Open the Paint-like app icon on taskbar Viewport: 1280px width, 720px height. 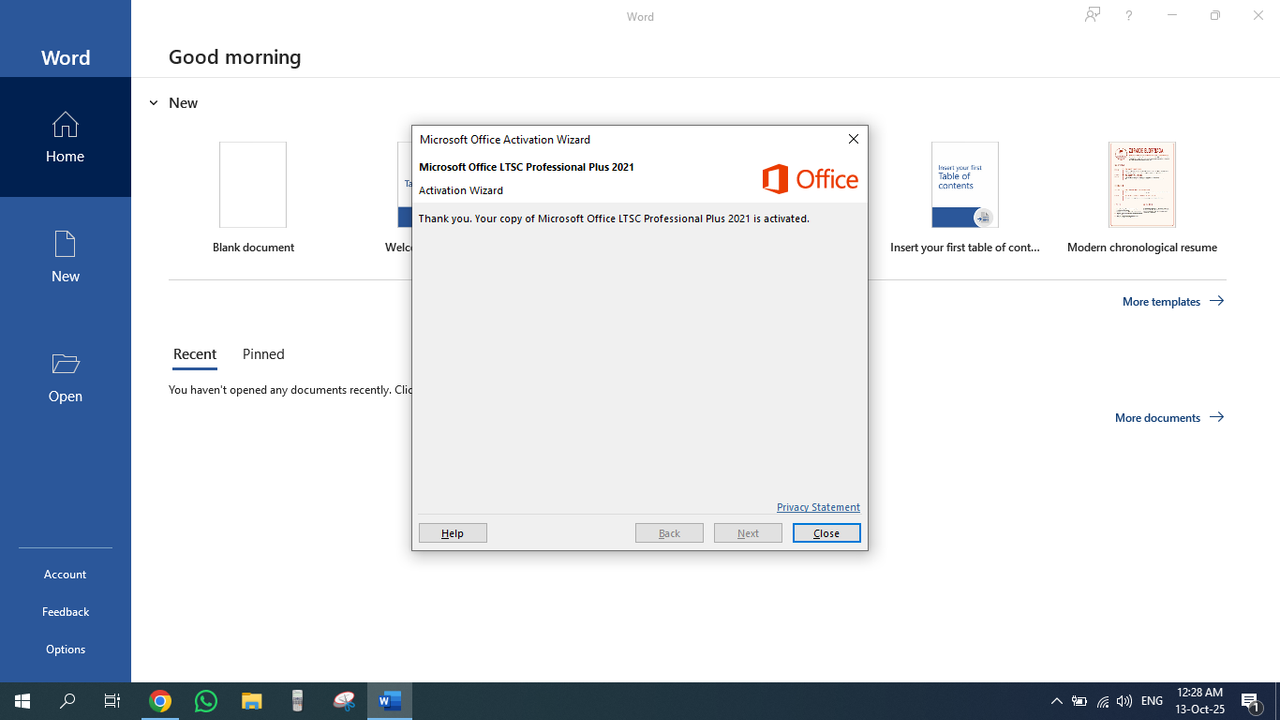(x=344, y=701)
